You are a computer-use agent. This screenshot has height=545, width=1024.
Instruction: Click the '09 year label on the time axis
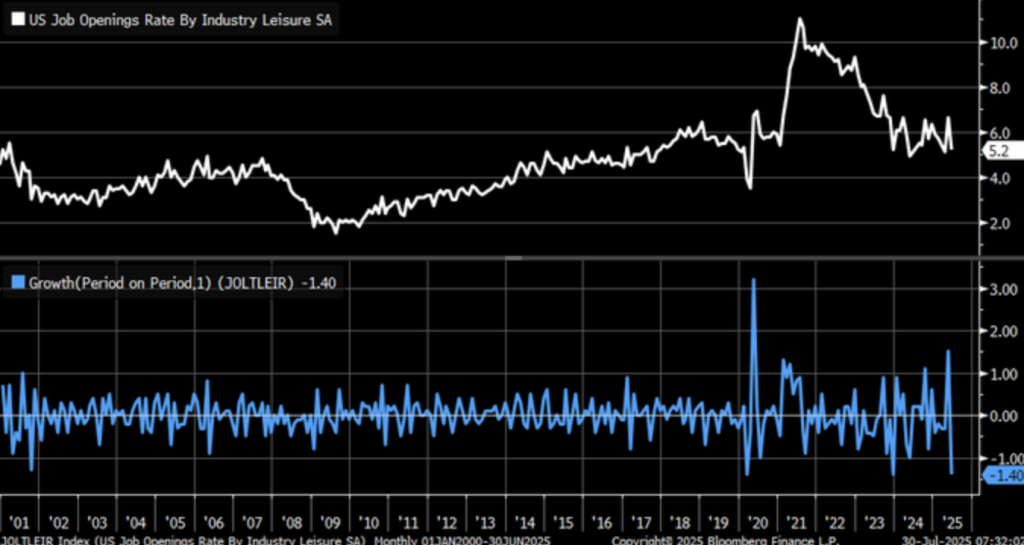[x=330, y=521]
